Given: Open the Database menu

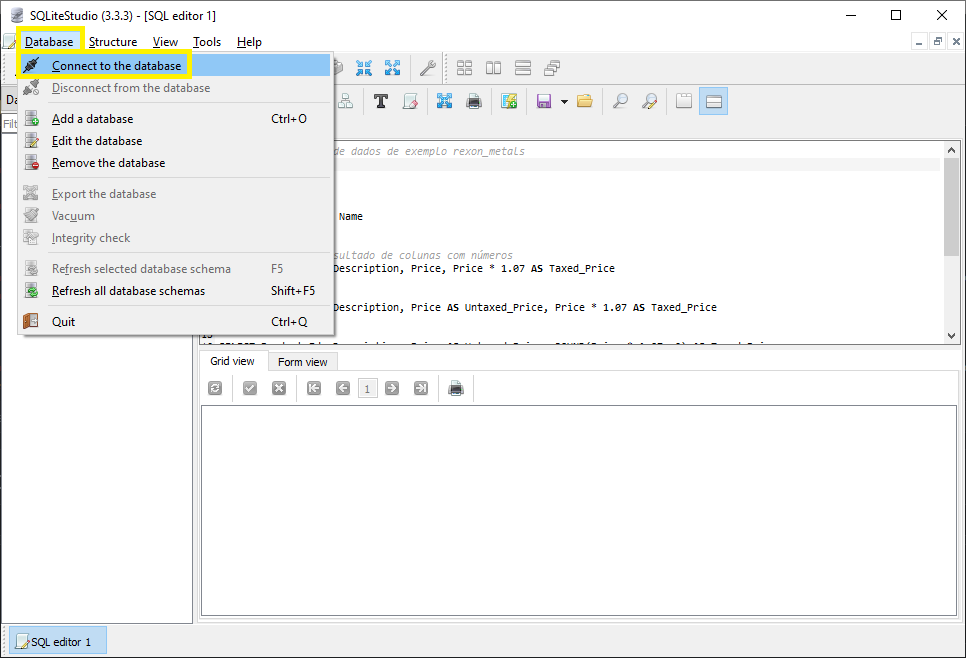Looking at the screenshot, I should (x=49, y=42).
